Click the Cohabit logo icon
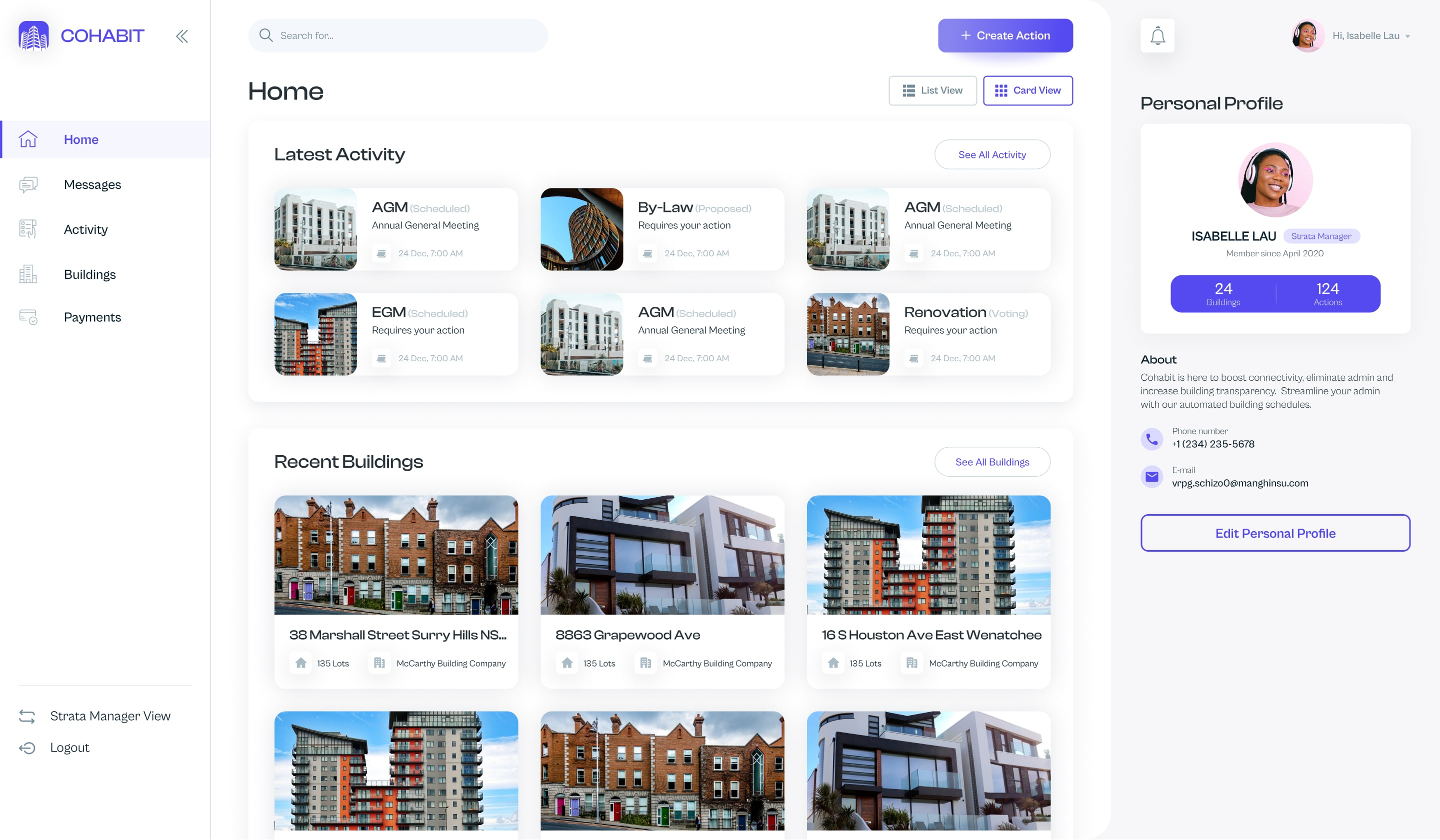The width and height of the screenshot is (1440, 840). [x=33, y=35]
